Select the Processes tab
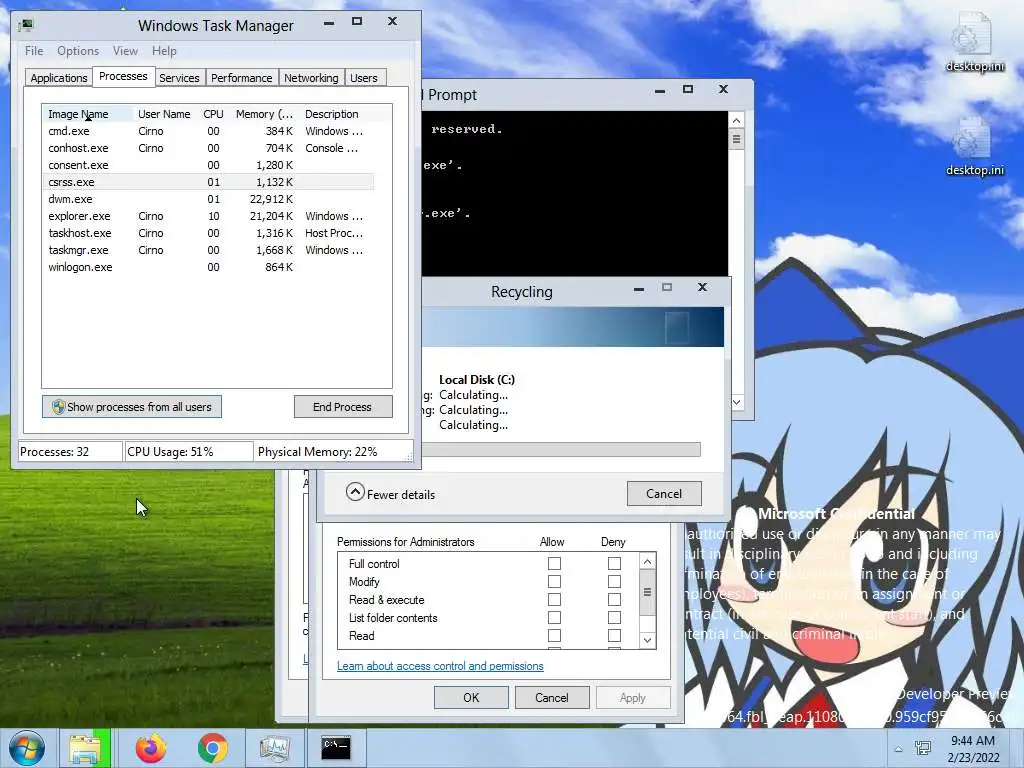 [123, 76]
